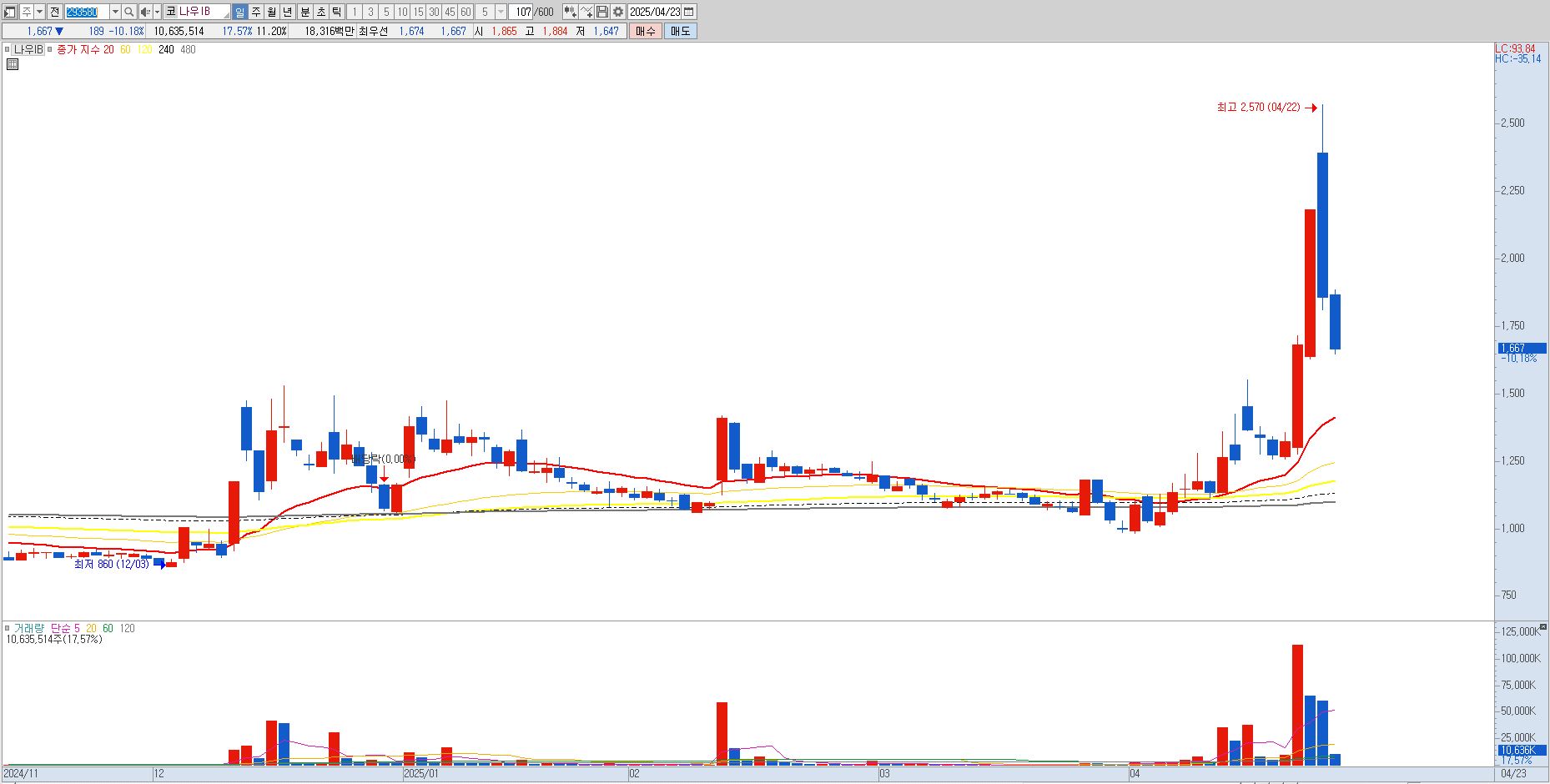Click the speaker sound icon

(x=145, y=12)
